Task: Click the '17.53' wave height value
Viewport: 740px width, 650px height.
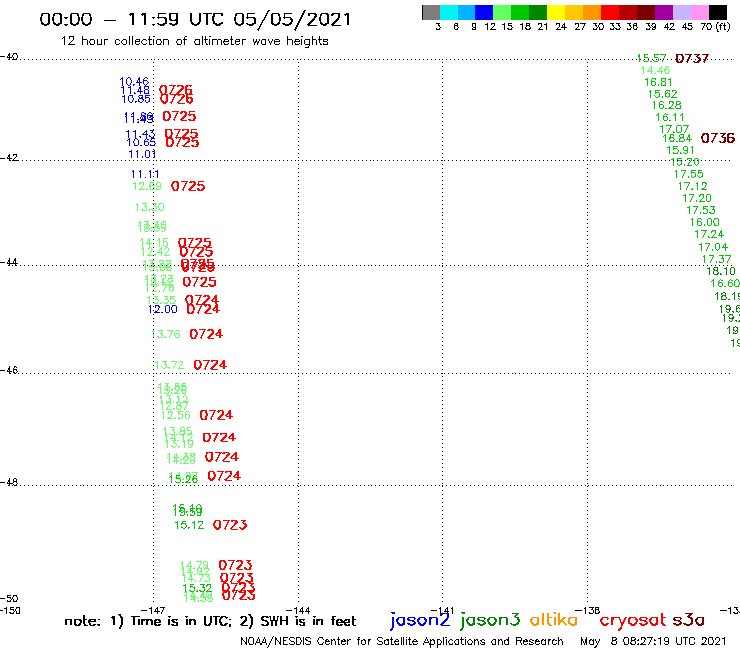Action: [701, 210]
